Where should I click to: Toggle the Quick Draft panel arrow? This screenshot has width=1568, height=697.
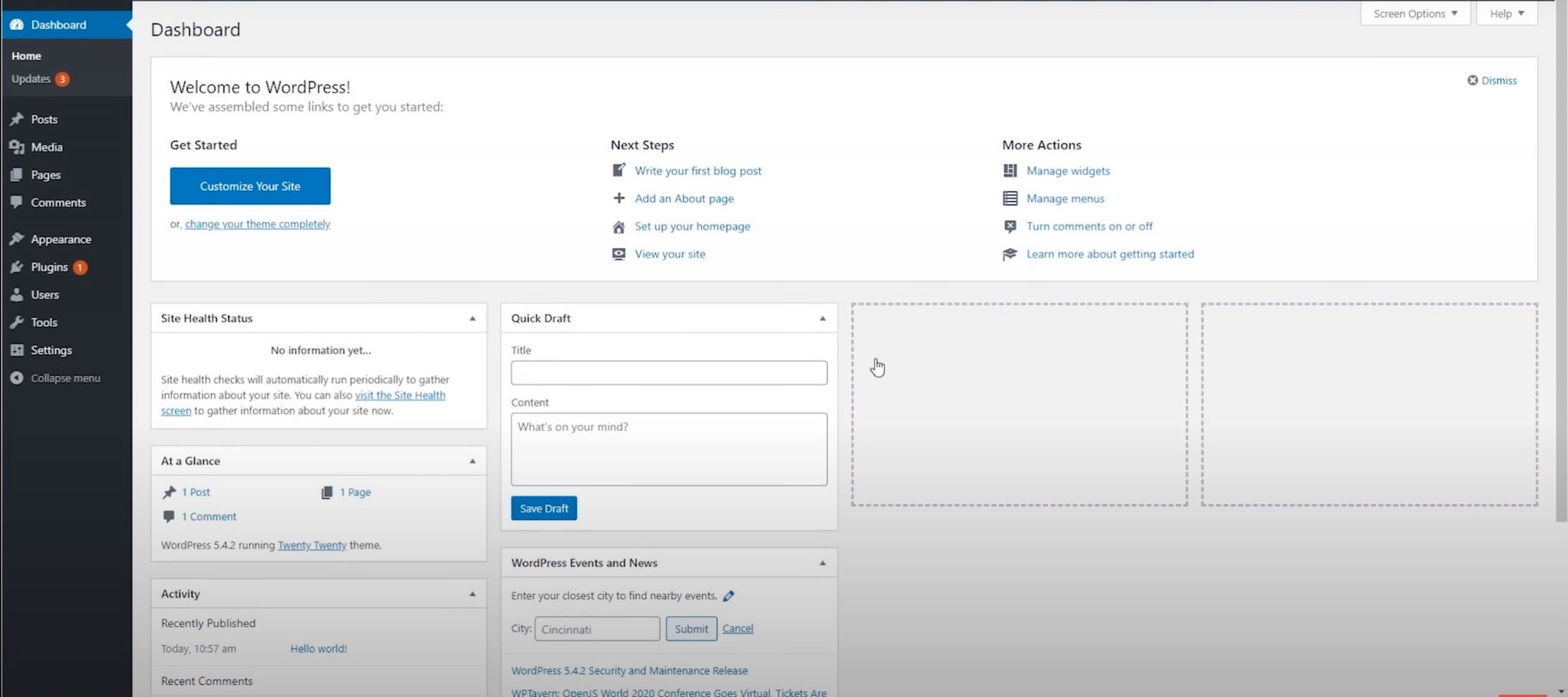(x=822, y=318)
